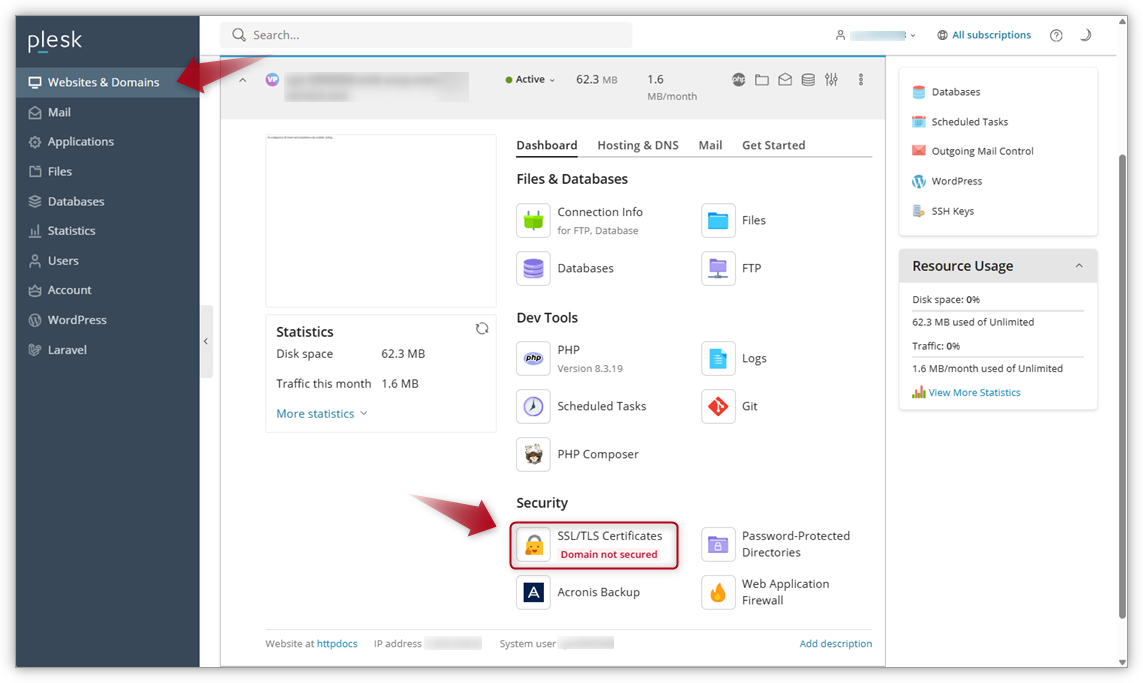Open the Active status dropdown
Image resolution: width=1143 pixels, height=683 pixels.
coord(531,80)
